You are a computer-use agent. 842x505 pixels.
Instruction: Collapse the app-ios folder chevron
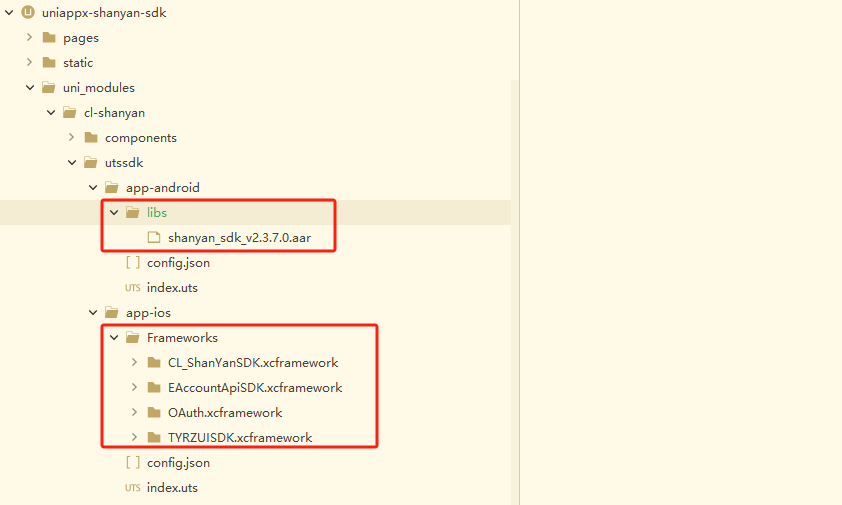(x=93, y=312)
